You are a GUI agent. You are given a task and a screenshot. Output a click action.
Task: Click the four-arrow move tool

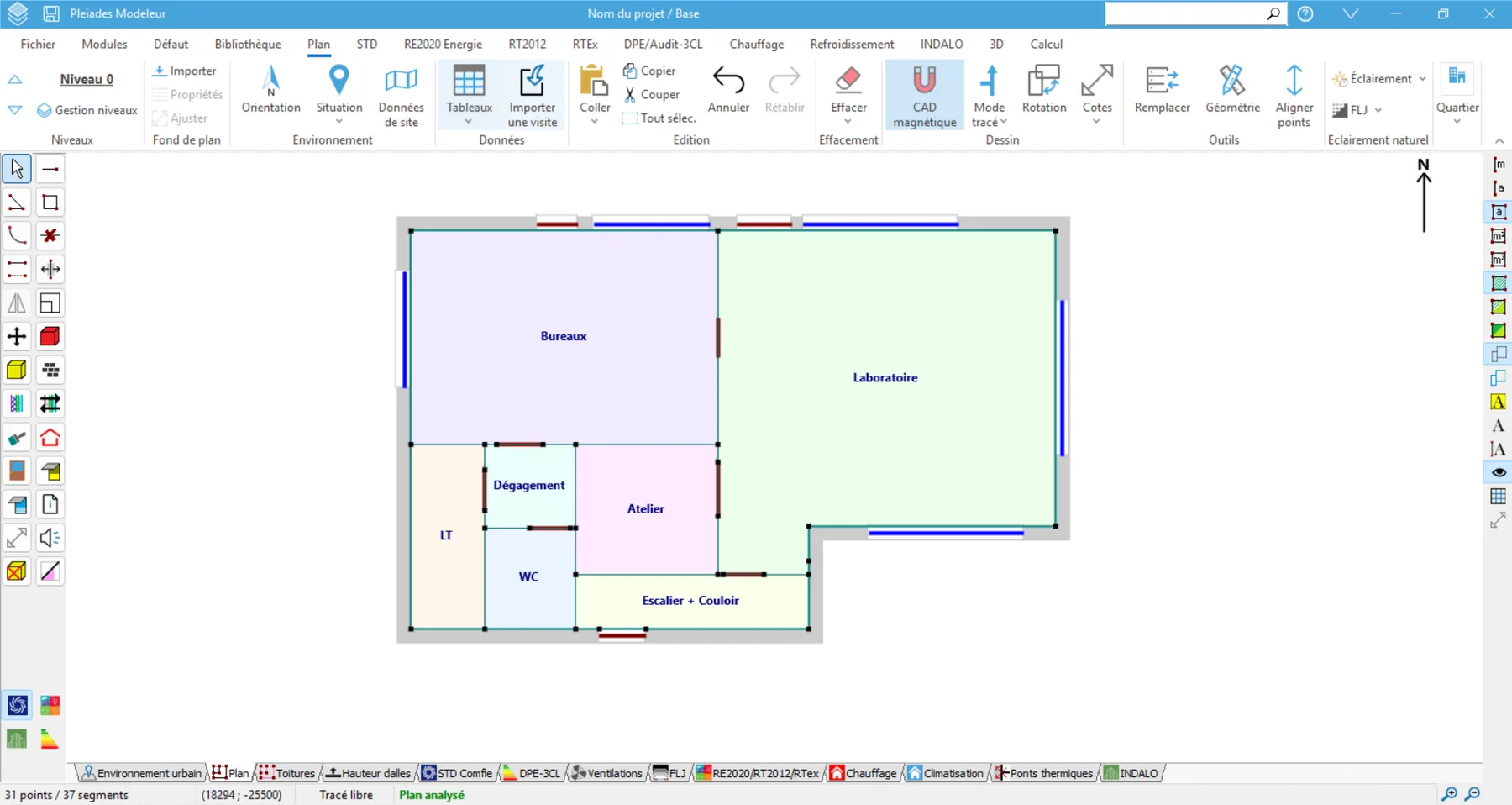(17, 337)
